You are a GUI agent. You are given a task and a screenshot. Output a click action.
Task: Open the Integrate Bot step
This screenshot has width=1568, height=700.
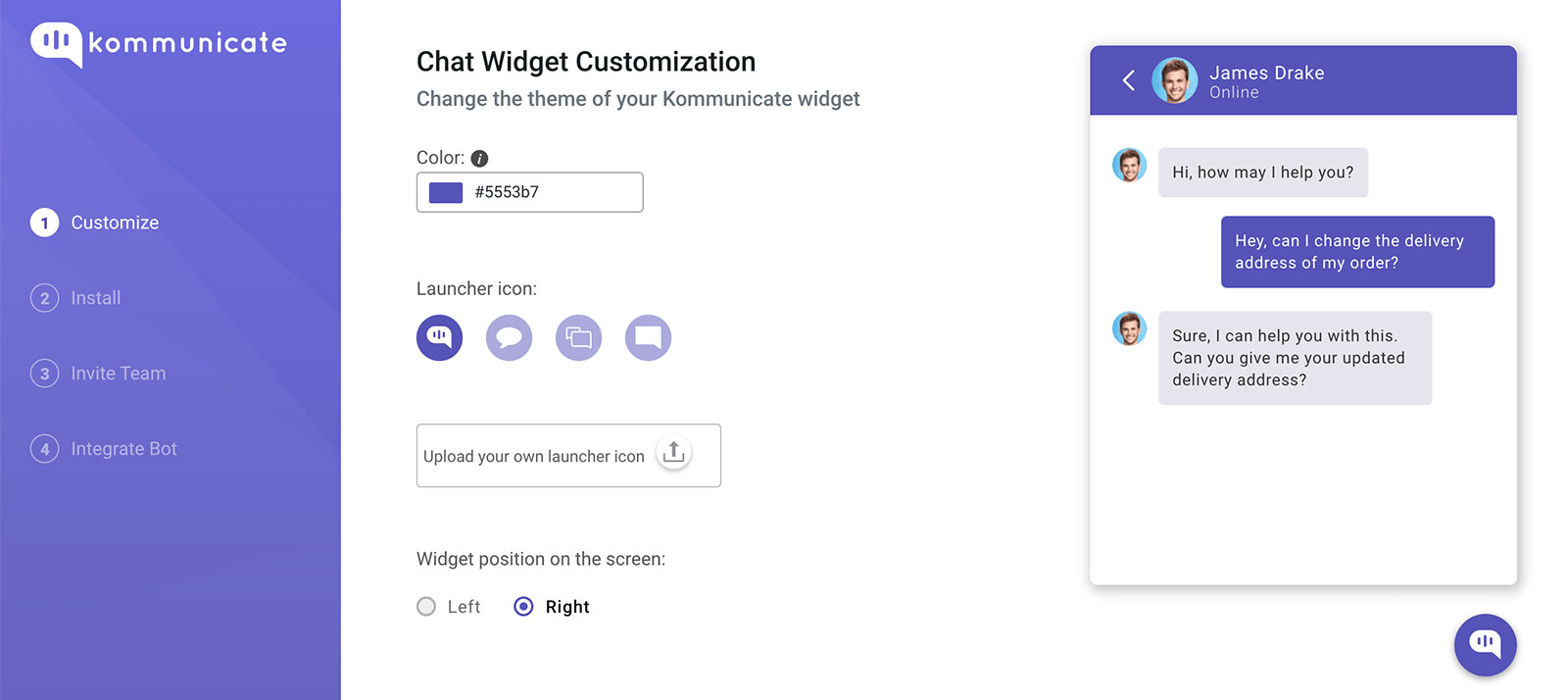[123, 449]
